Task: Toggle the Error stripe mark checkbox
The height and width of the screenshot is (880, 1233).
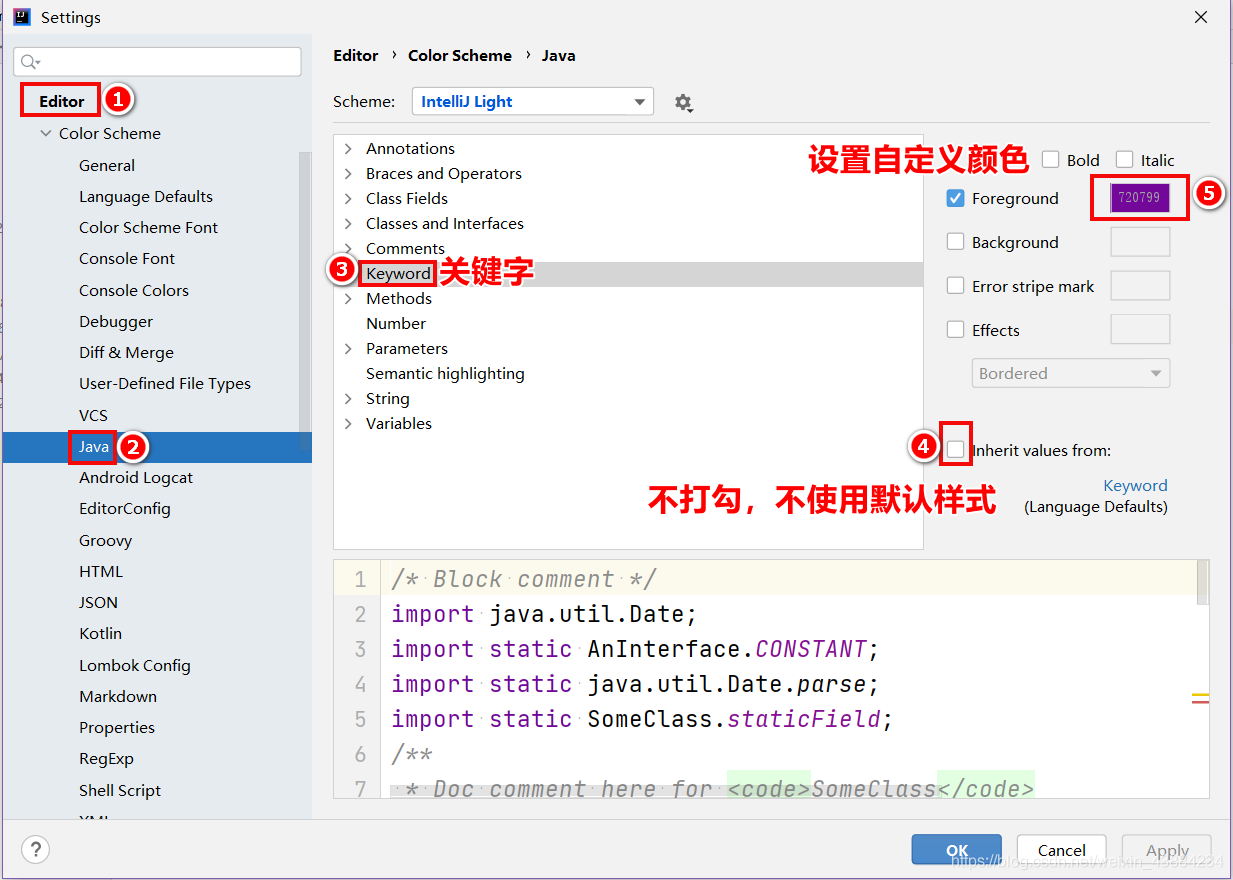Action: [x=956, y=286]
